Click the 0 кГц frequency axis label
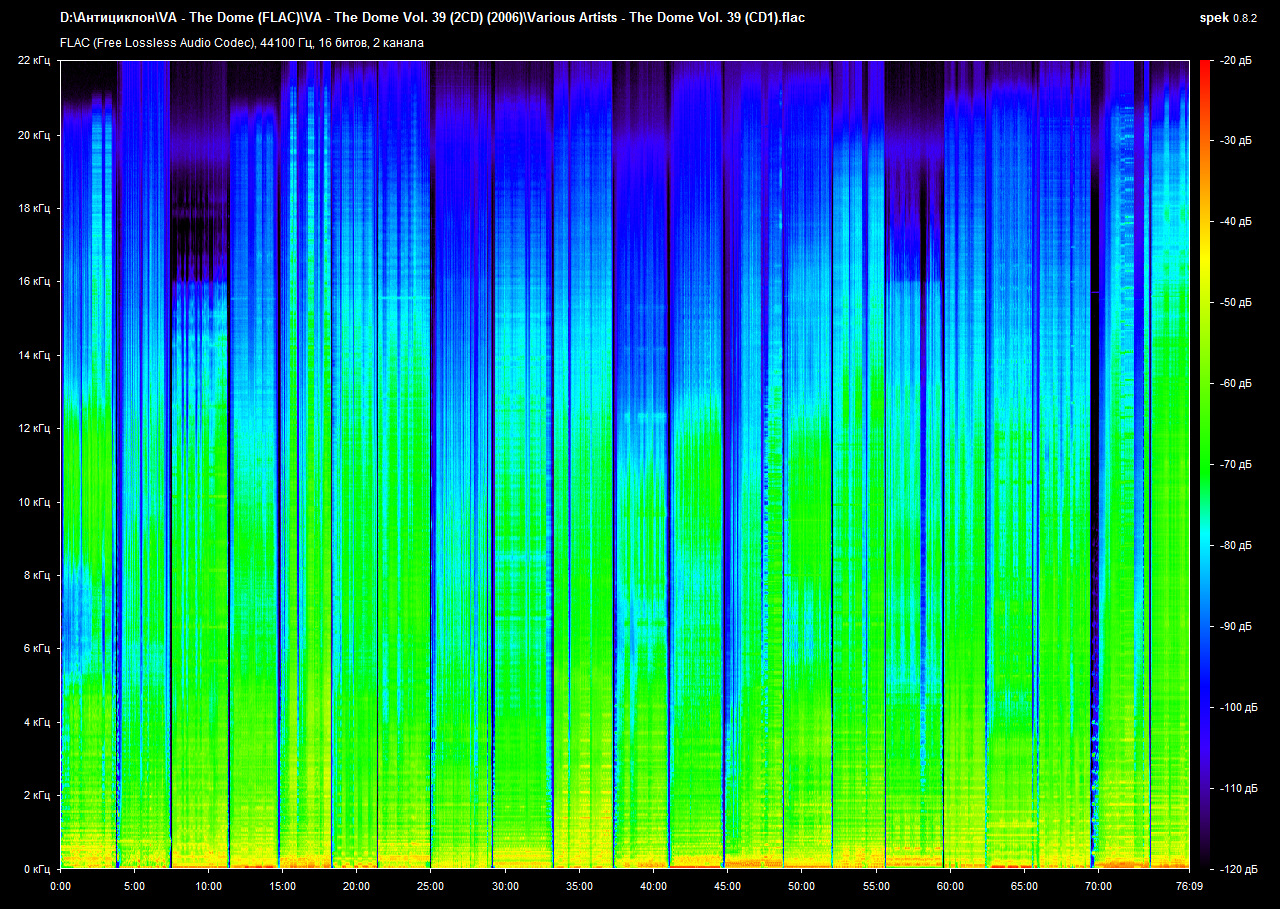Image resolution: width=1280 pixels, height=909 pixels. point(37,869)
